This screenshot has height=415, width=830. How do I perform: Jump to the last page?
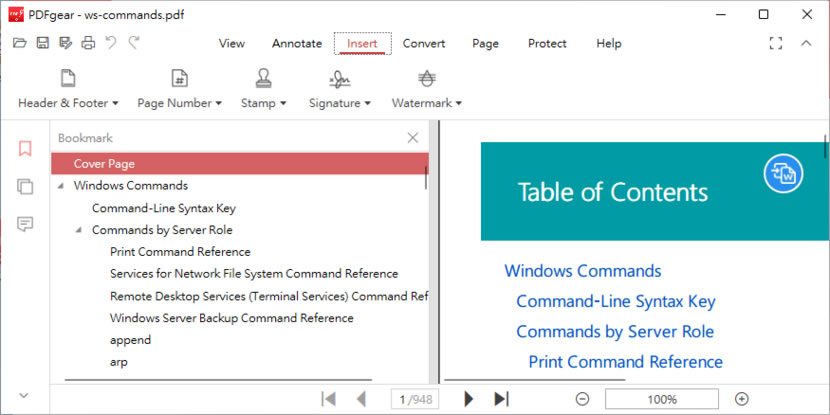(x=501, y=399)
